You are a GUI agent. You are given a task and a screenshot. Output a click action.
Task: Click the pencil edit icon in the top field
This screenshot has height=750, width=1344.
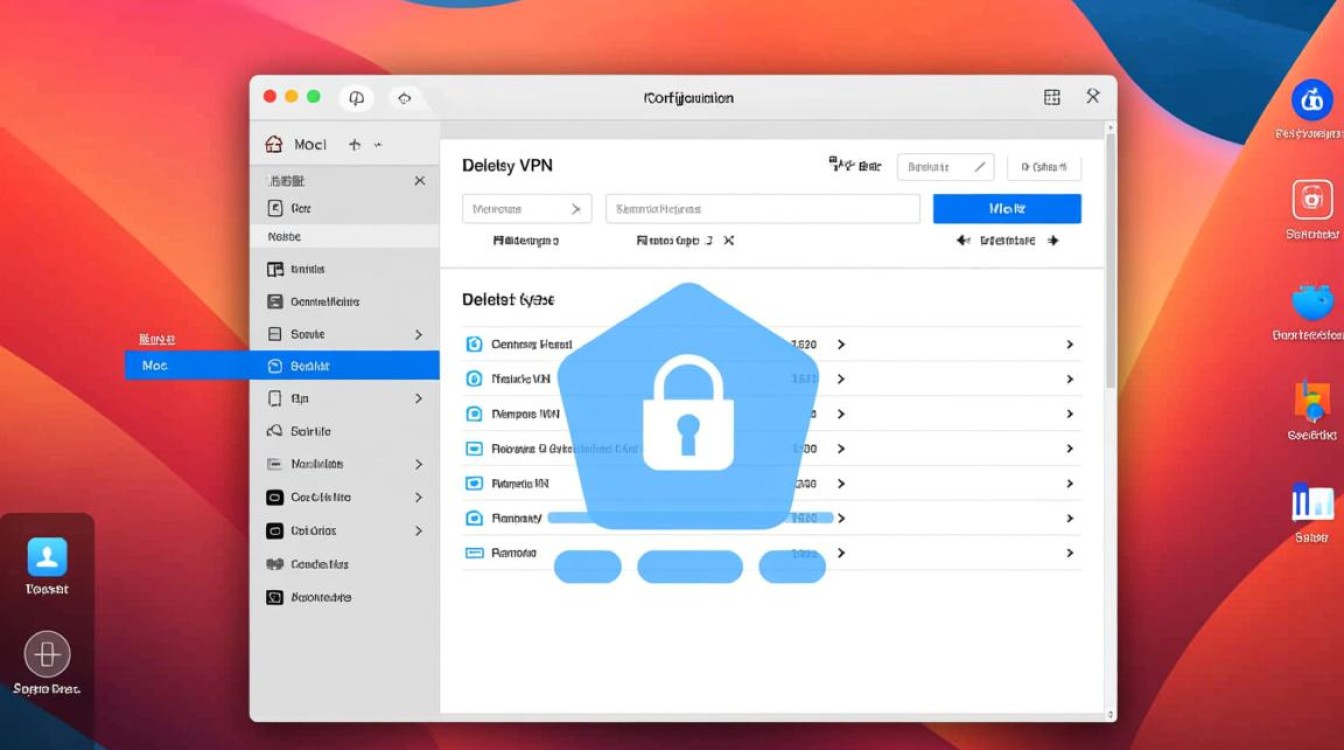981,167
